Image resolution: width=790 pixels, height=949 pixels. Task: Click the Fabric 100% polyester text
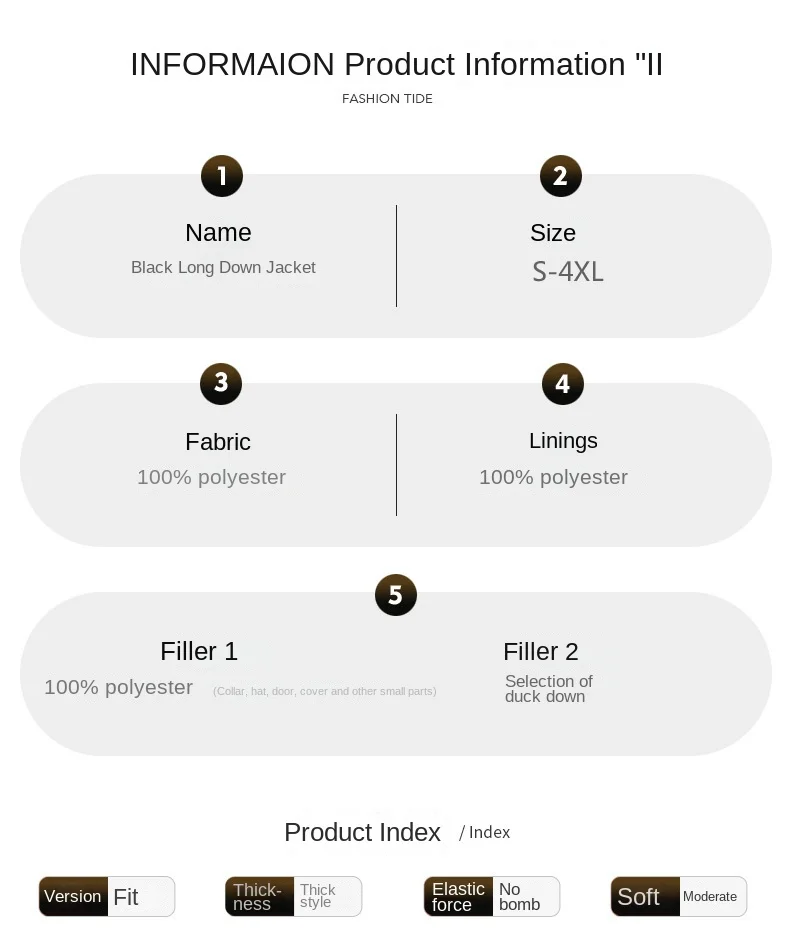point(211,477)
